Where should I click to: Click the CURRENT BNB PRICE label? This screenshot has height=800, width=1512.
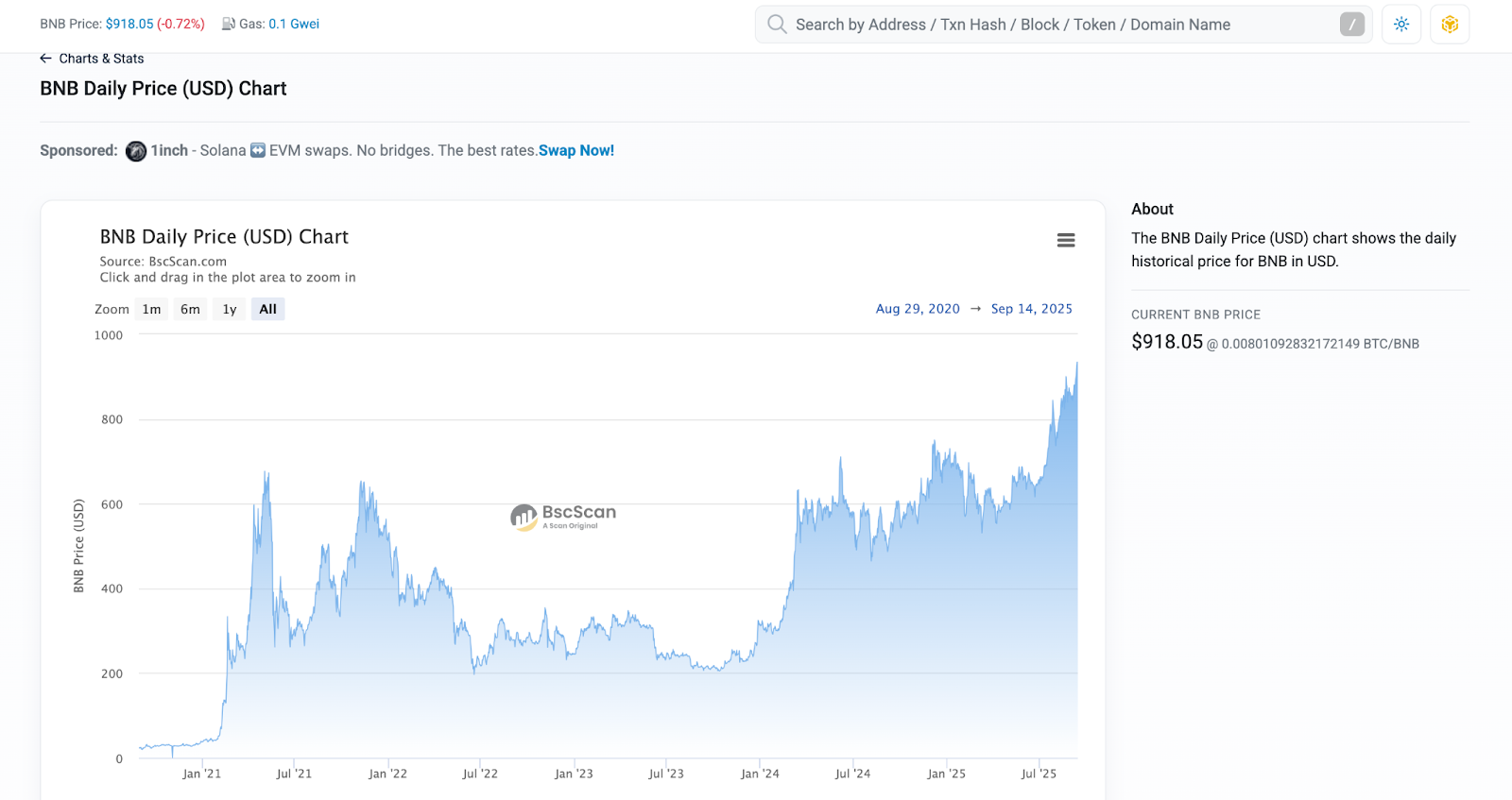[1195, 315]
